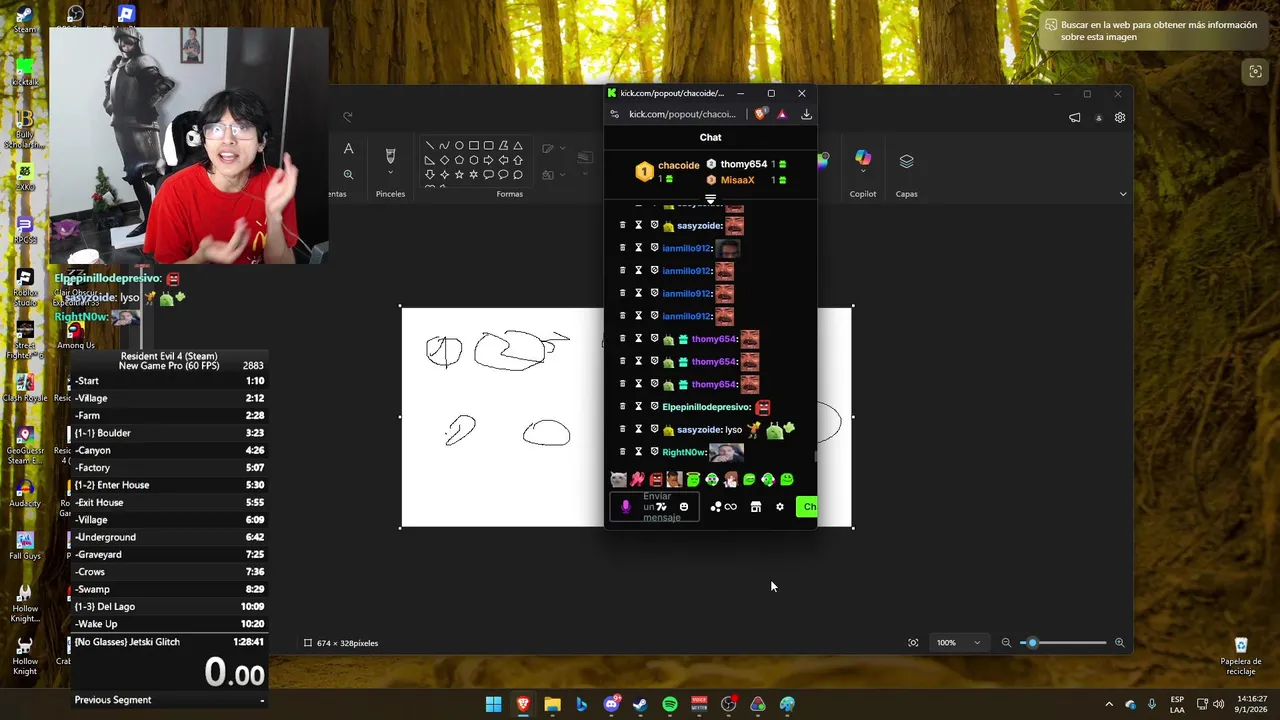Click the green Chat send button
This screenshot has width=1280, height=720.
(806, 507)
